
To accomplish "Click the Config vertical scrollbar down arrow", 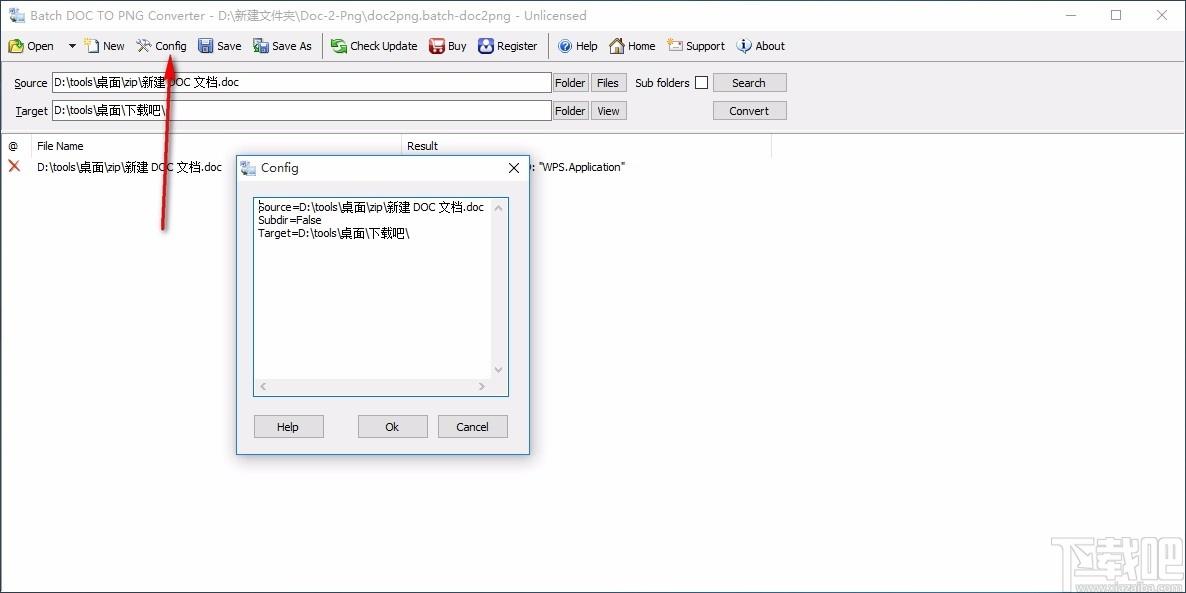I will point(498,370).
